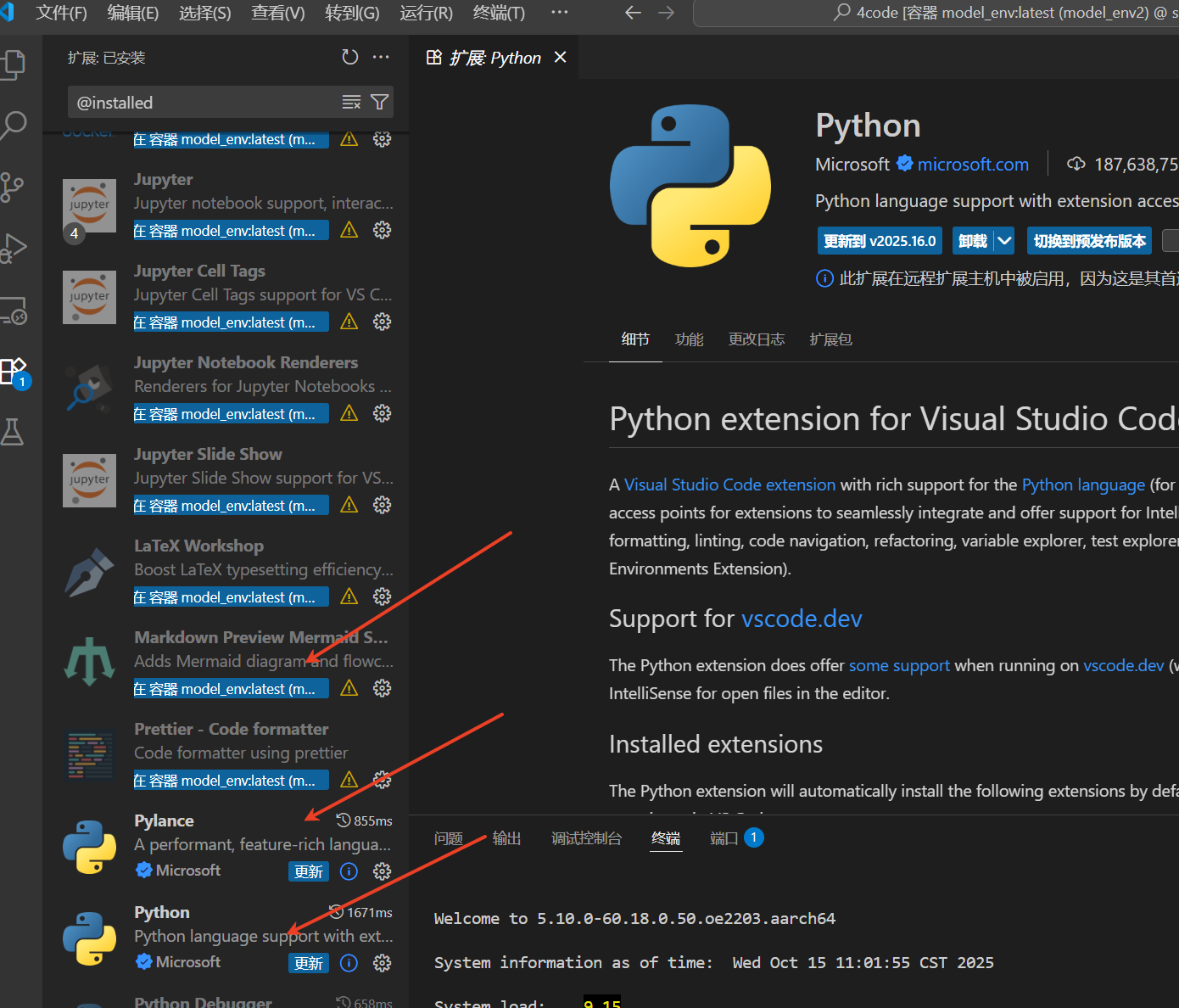Open the 编辑(E) menu
This screenshot has width=1179, height=1008.
[133, 13]
